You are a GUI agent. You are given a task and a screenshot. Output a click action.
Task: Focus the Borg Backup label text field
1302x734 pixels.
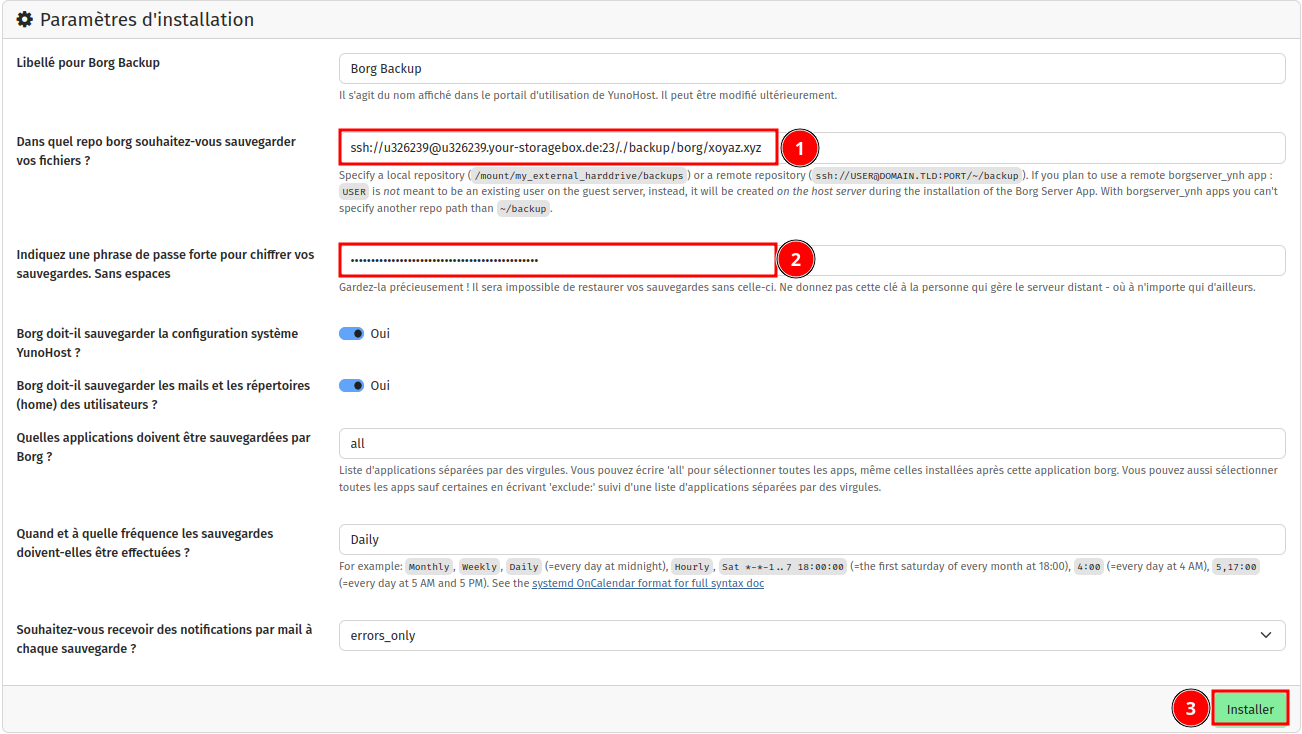click(x=811, y=69)
